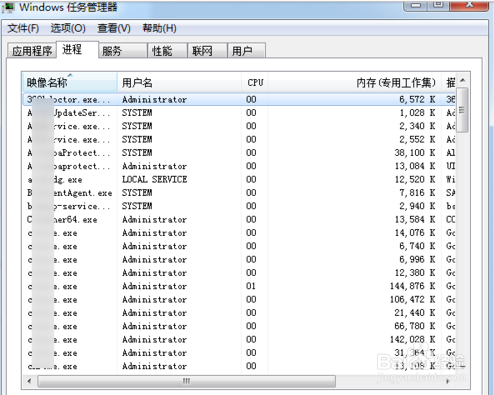The height and width of the screenshot is (395, 494).
Task: Select the Administrator process using 13,084 K
Action: 239,166
